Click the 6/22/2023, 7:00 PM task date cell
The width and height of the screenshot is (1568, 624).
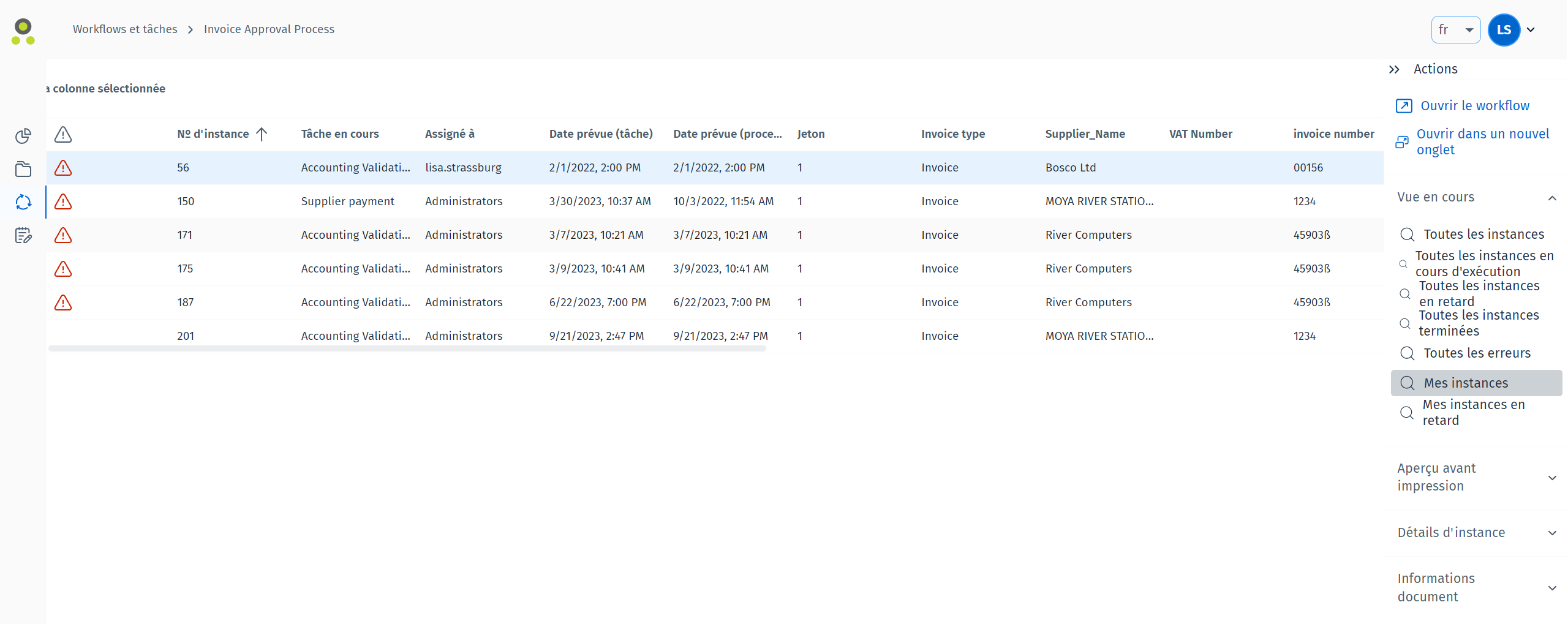tap(598, 303)
